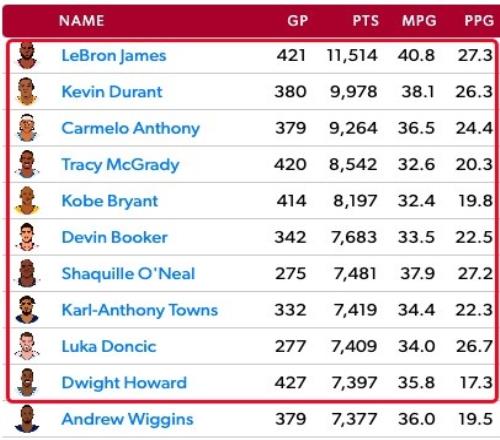Screen dimensions: 500x440
Task: Open the Dwight Howard name link
Action: 124,383
